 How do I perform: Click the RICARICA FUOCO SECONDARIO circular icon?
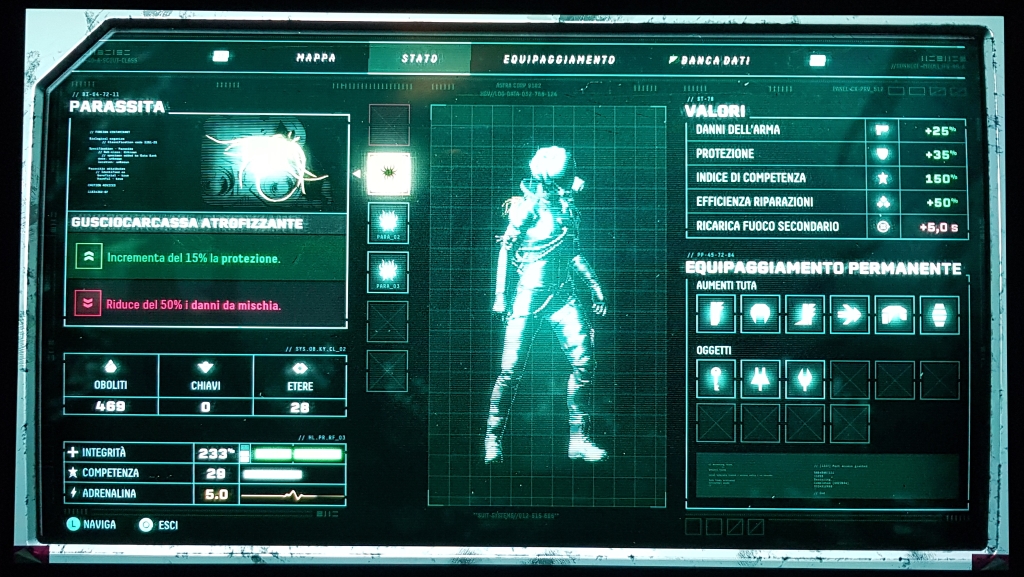click(x=882, y=226)
